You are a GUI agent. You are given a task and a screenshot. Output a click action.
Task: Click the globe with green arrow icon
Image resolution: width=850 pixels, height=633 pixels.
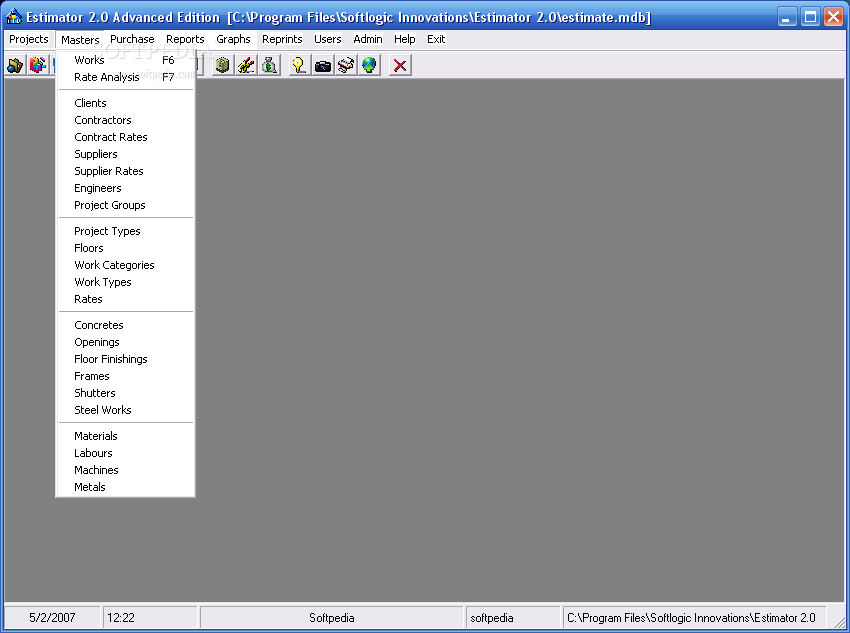pos(369,65)
